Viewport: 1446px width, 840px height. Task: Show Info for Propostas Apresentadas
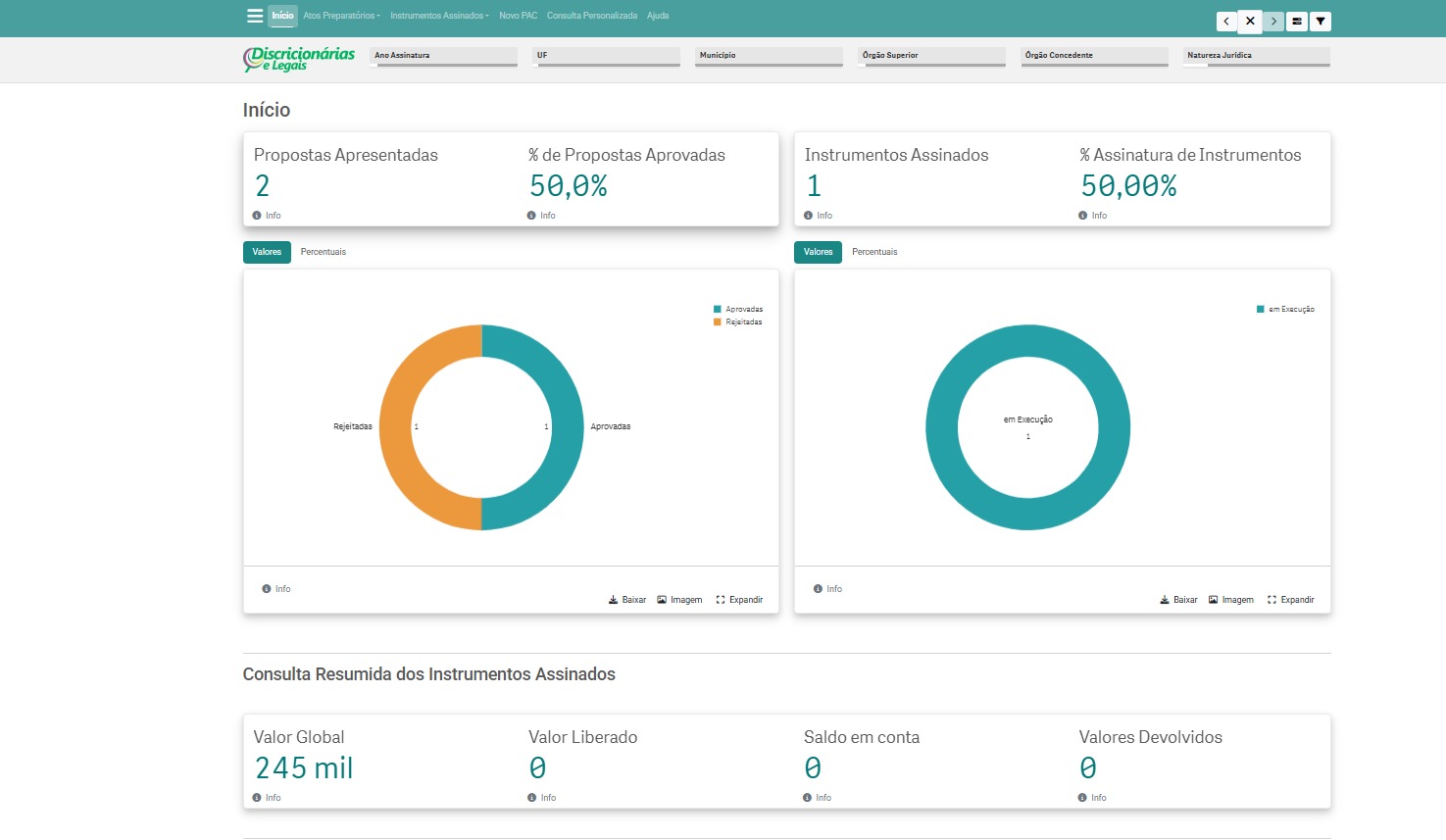[267, 216]
